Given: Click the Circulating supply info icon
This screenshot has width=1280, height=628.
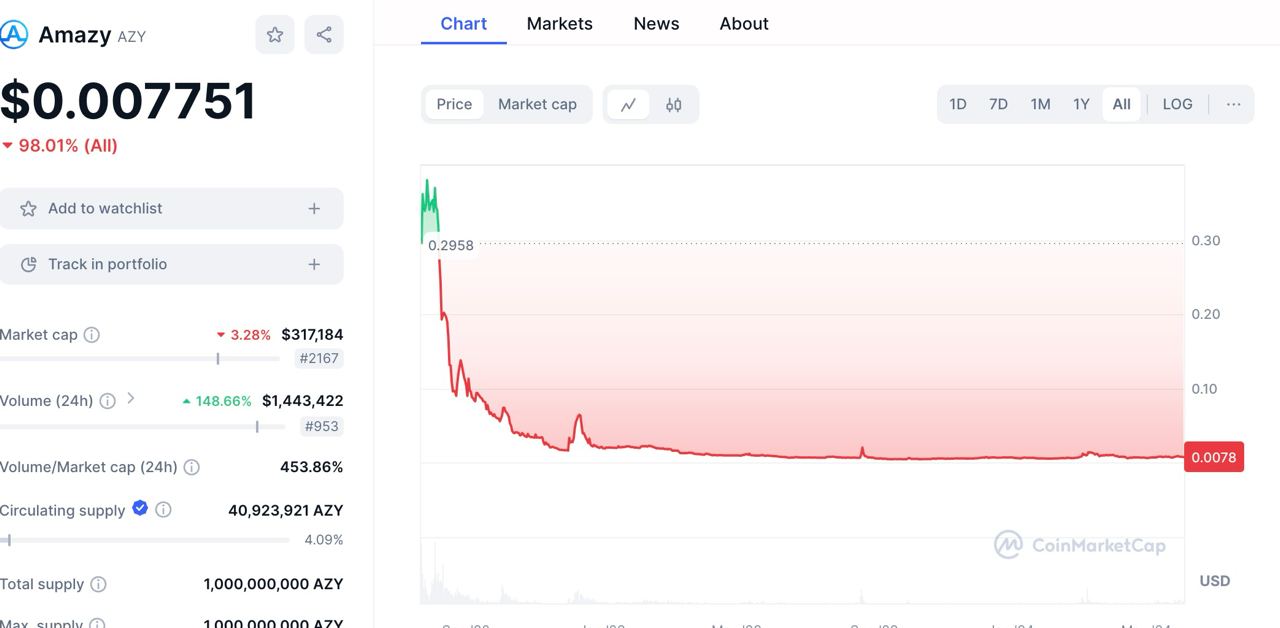Looking at the screenshot, I should click(163, 510).
